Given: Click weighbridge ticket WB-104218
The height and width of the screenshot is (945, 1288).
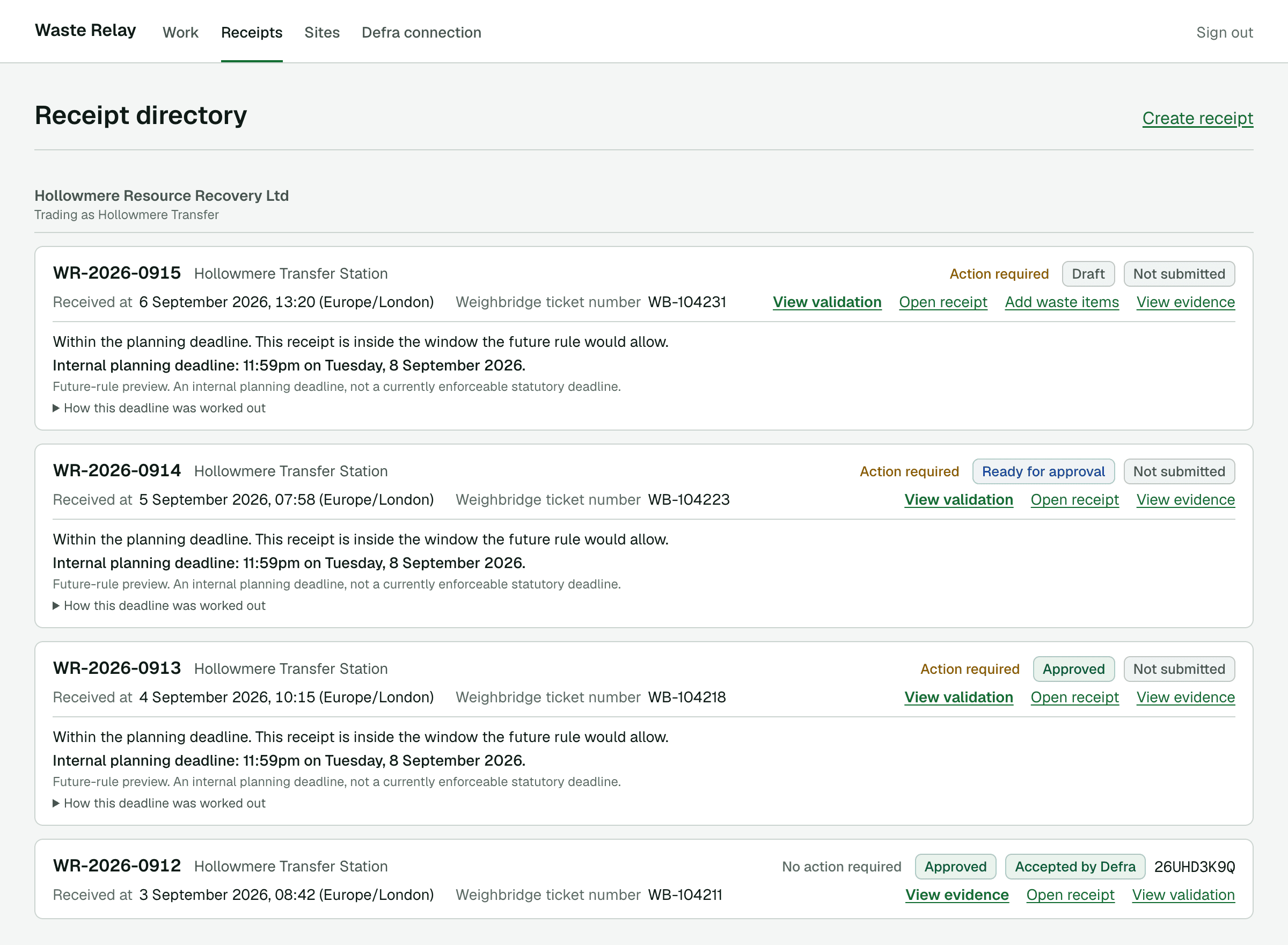Looking at the screenshot, I should (x=686, y=697).
